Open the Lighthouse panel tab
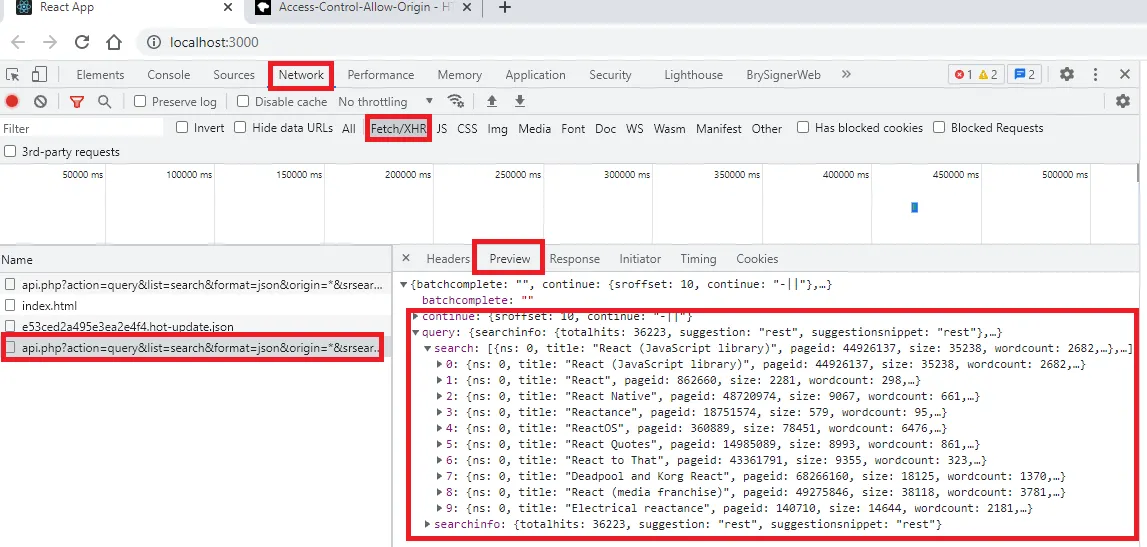The image size is (1147, 547). [x=693, y=75]
